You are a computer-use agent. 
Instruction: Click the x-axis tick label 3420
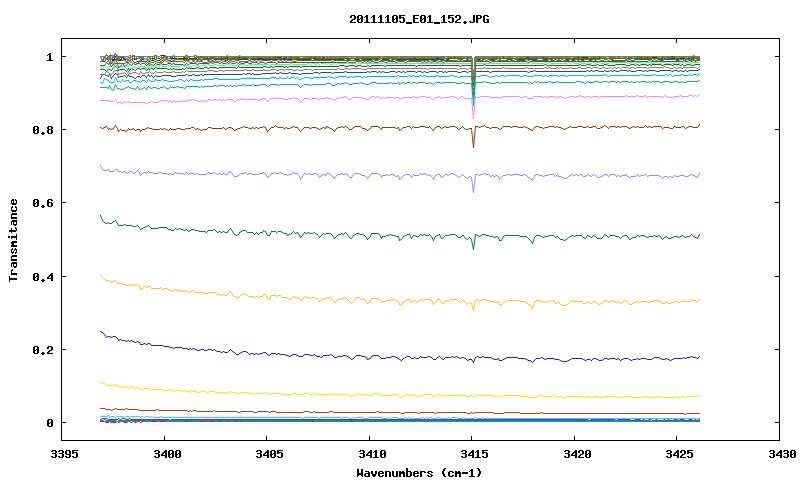577,454
